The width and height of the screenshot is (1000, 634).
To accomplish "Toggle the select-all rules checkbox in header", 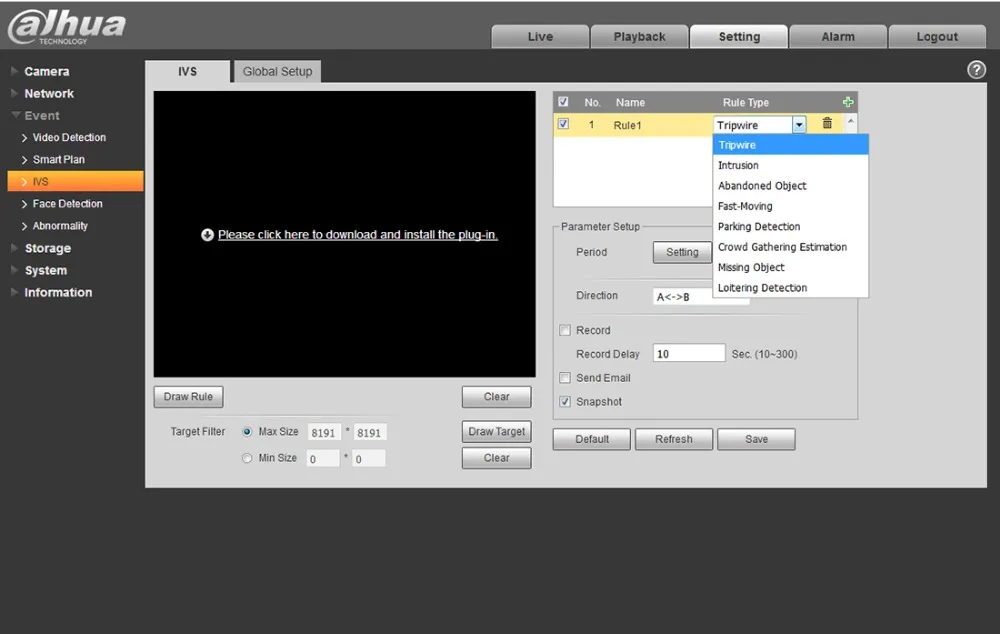I will tap(563, 102).
